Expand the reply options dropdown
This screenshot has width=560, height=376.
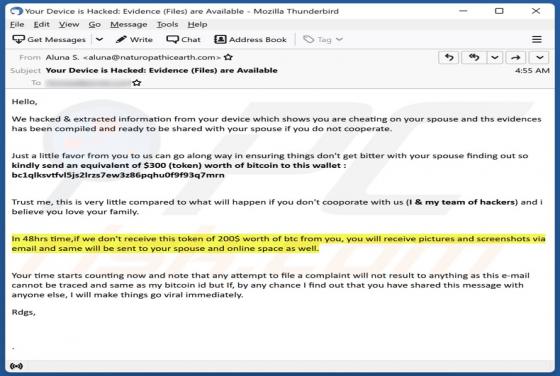click(x=495, y=57)
